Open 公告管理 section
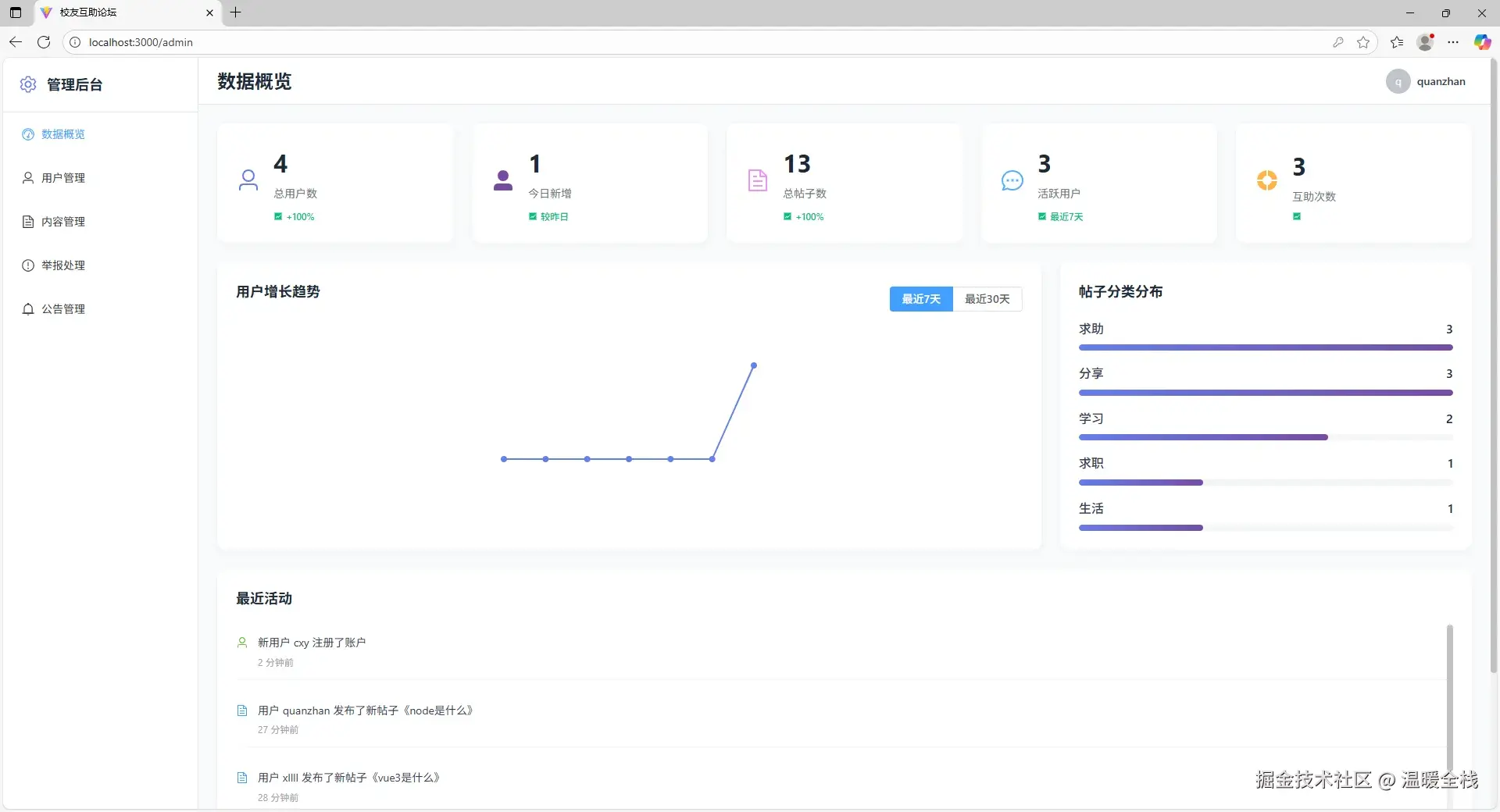Screen dimensions: 1500x812 [62, 309]
